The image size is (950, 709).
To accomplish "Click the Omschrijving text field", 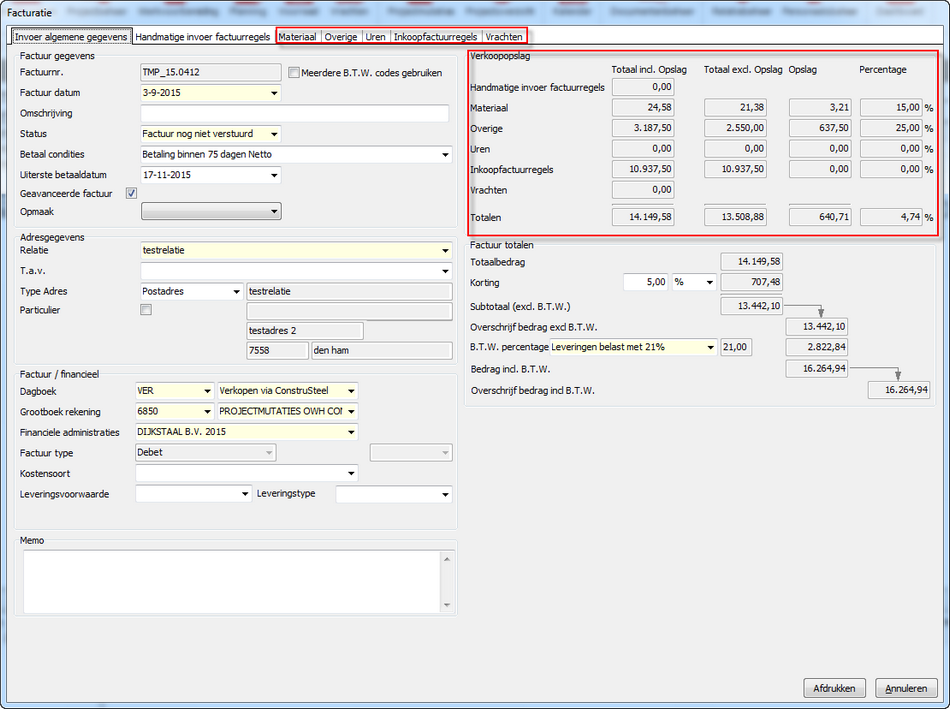I will tap(295, 113).
